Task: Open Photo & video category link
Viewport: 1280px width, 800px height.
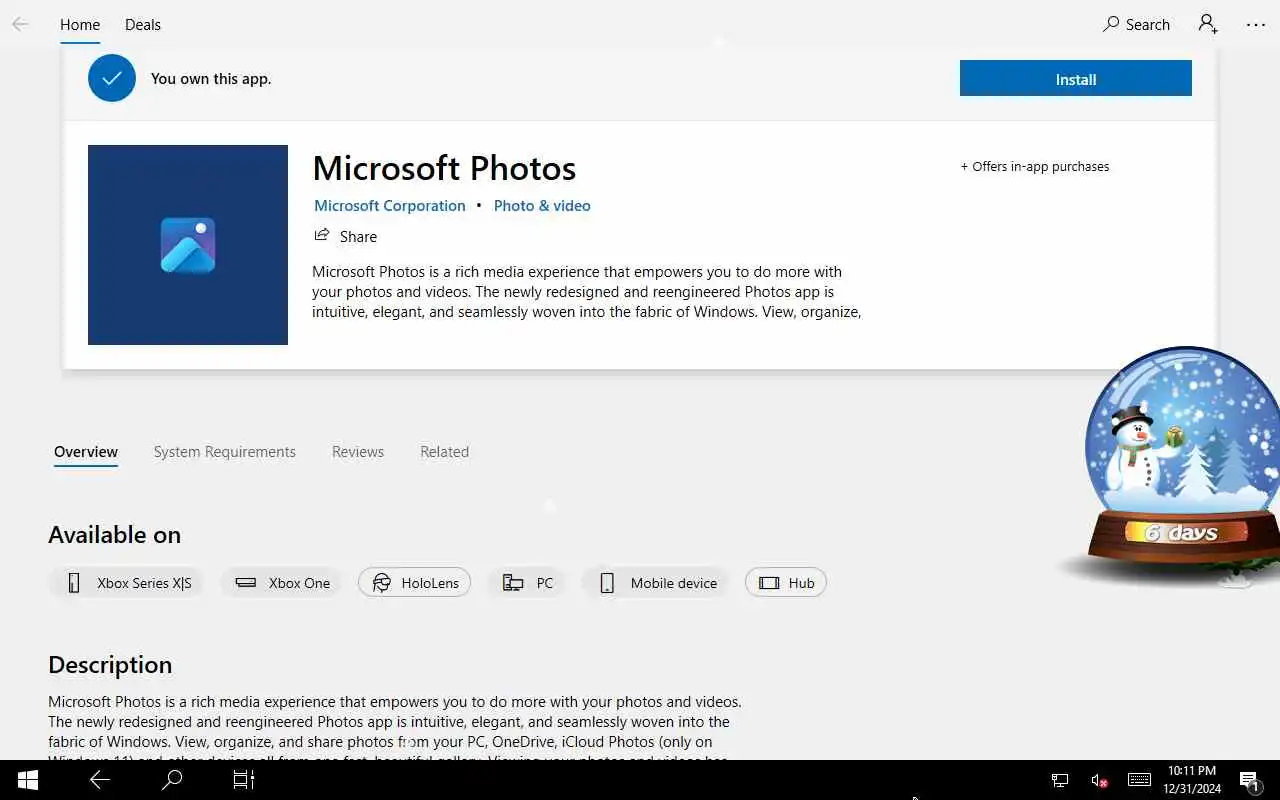Action: [542, 206]
